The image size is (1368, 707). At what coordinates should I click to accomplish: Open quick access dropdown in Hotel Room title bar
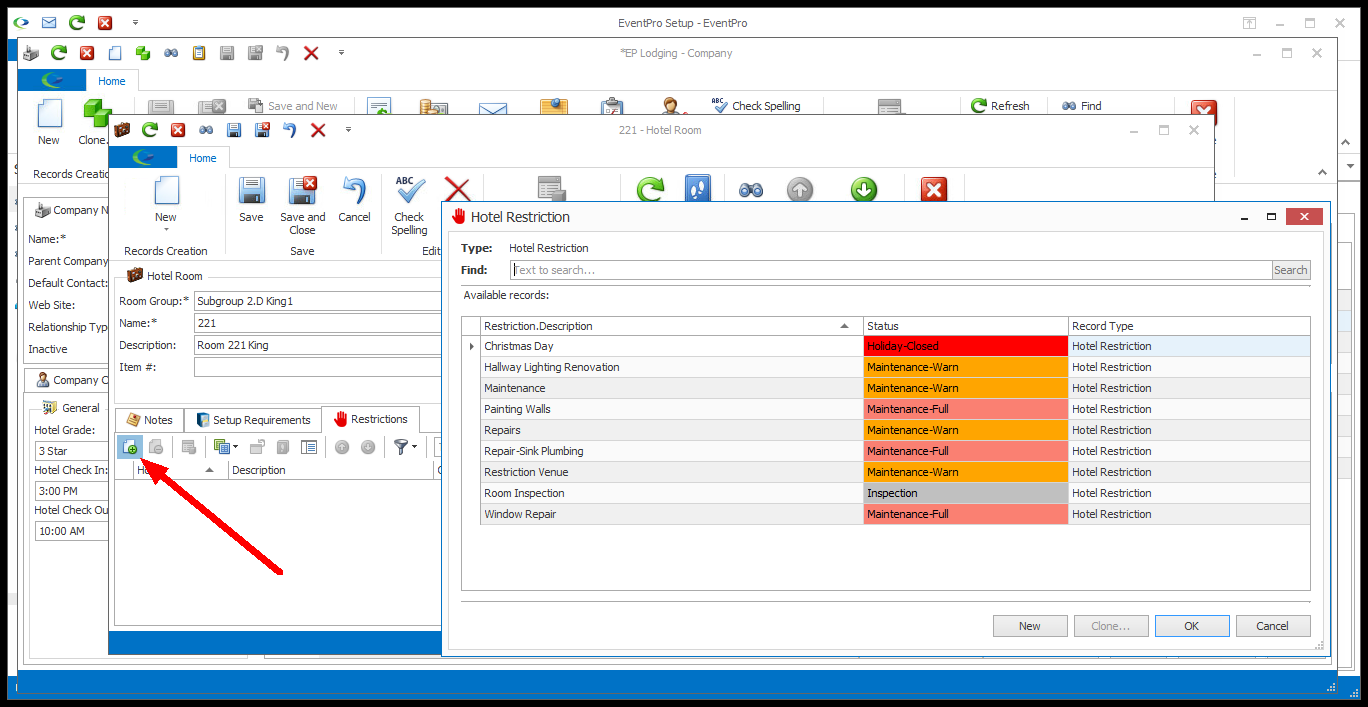point(348,130)
